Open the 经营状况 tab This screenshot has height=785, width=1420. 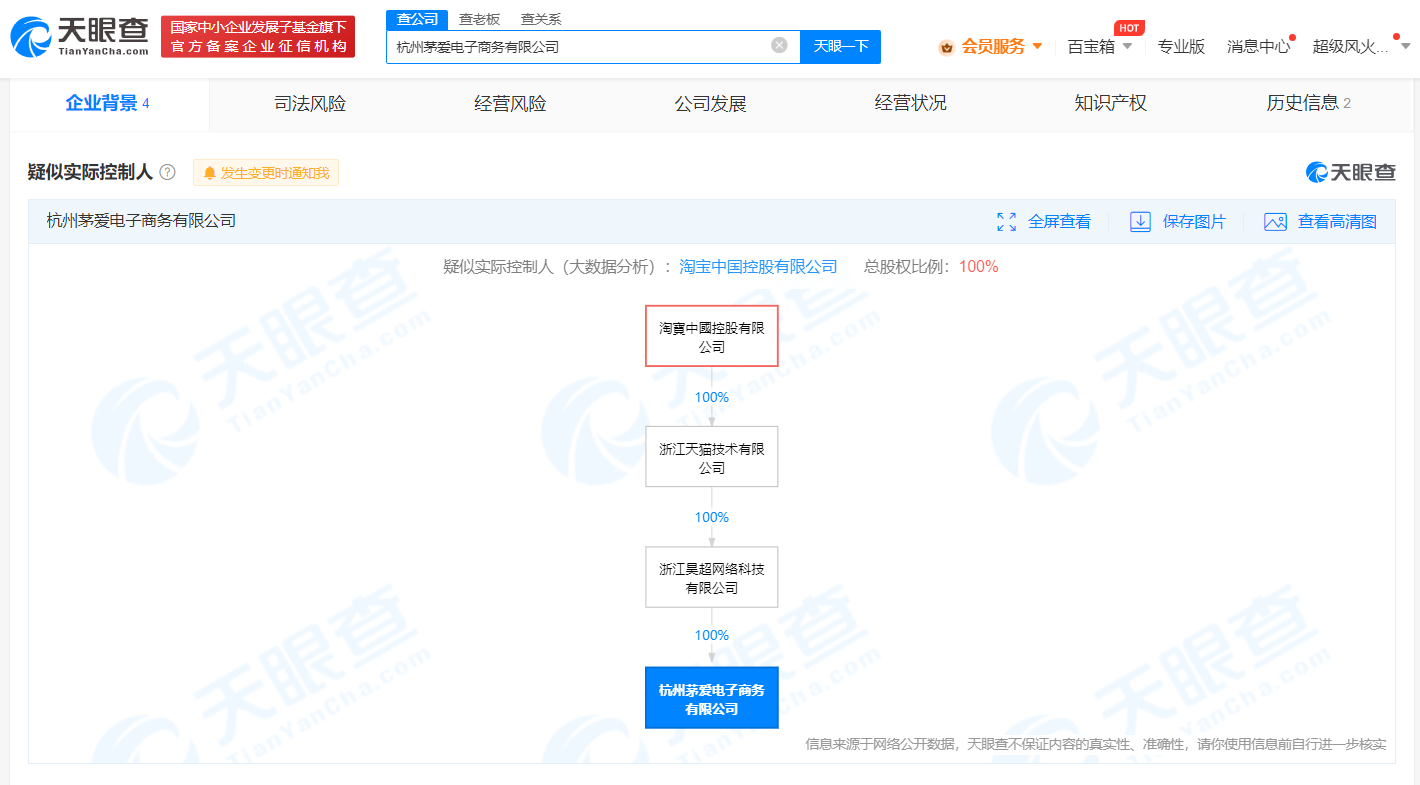(910, 103)
